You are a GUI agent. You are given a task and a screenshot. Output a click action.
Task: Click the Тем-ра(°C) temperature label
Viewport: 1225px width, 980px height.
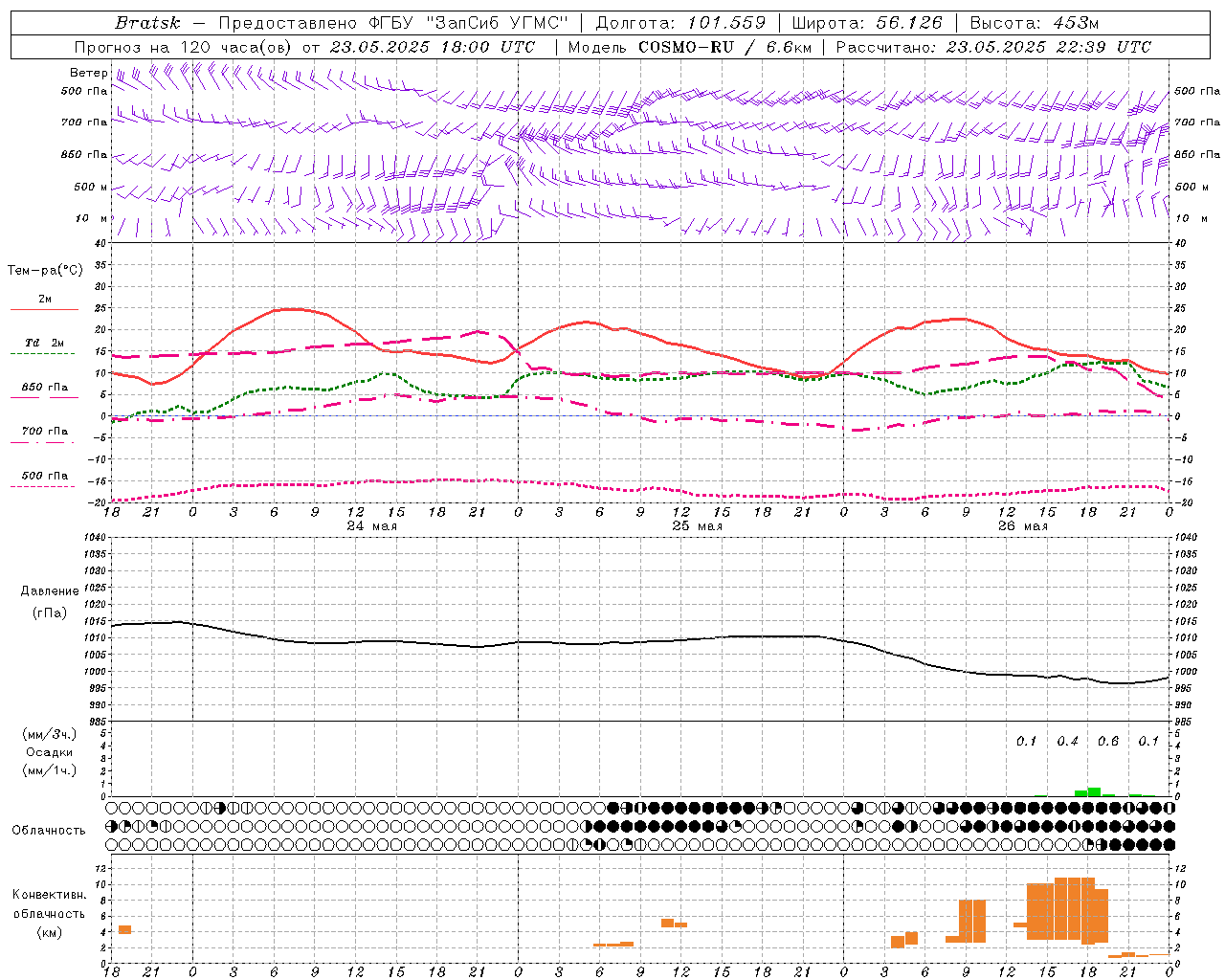(x=45, y=271)
